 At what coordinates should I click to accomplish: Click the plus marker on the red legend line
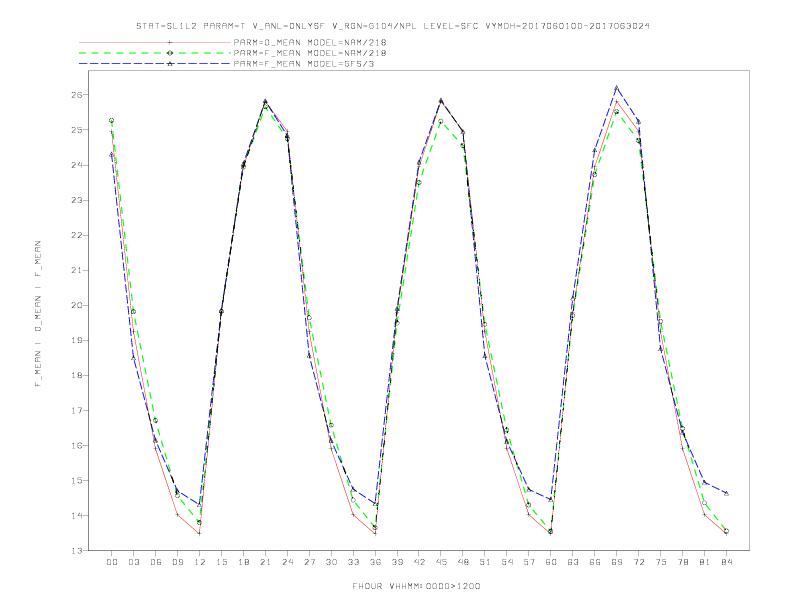click(170, 42)
